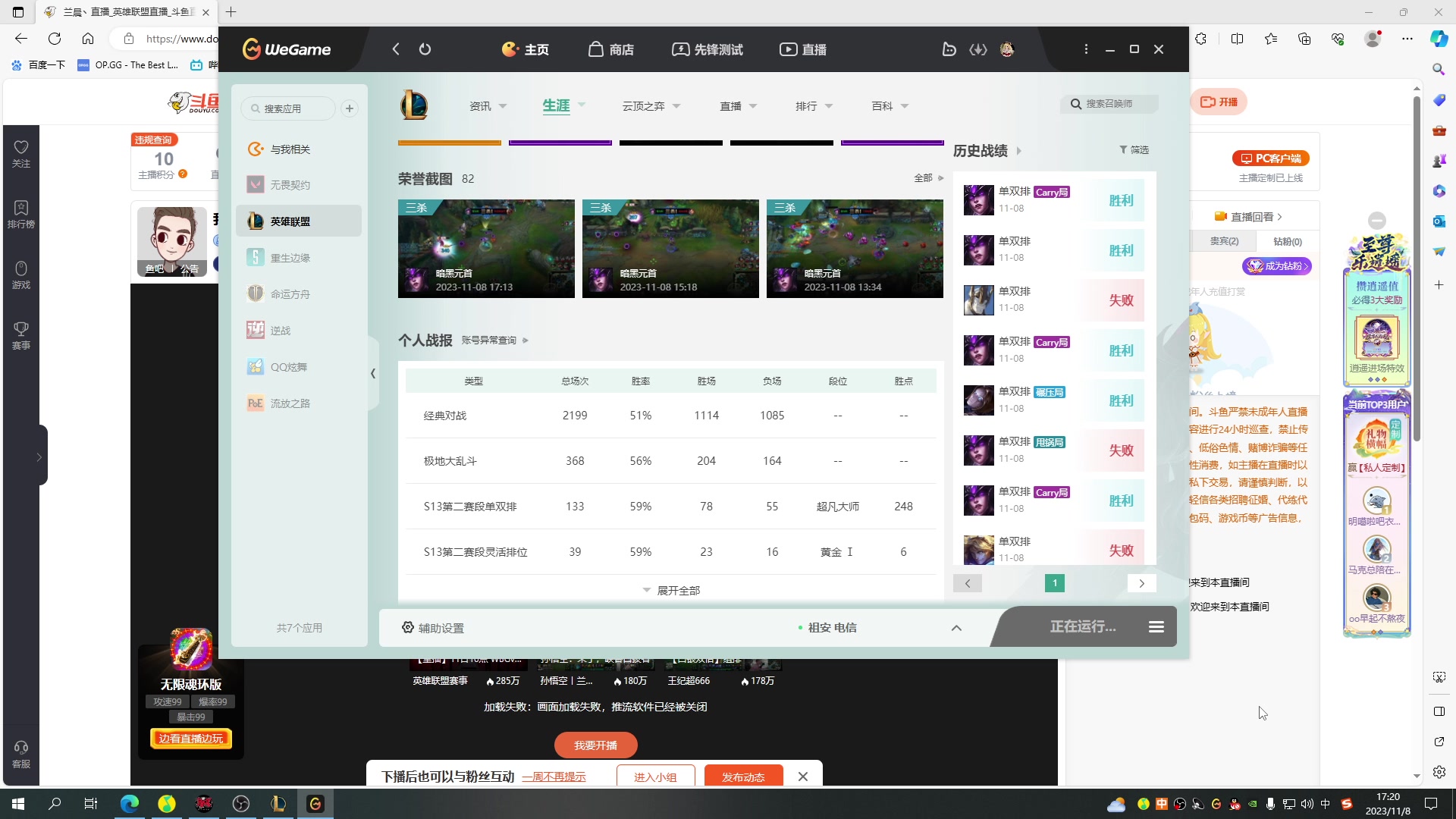Select 命运方舟 game in sidebar

pyautogui.click(x=298, y=294)
